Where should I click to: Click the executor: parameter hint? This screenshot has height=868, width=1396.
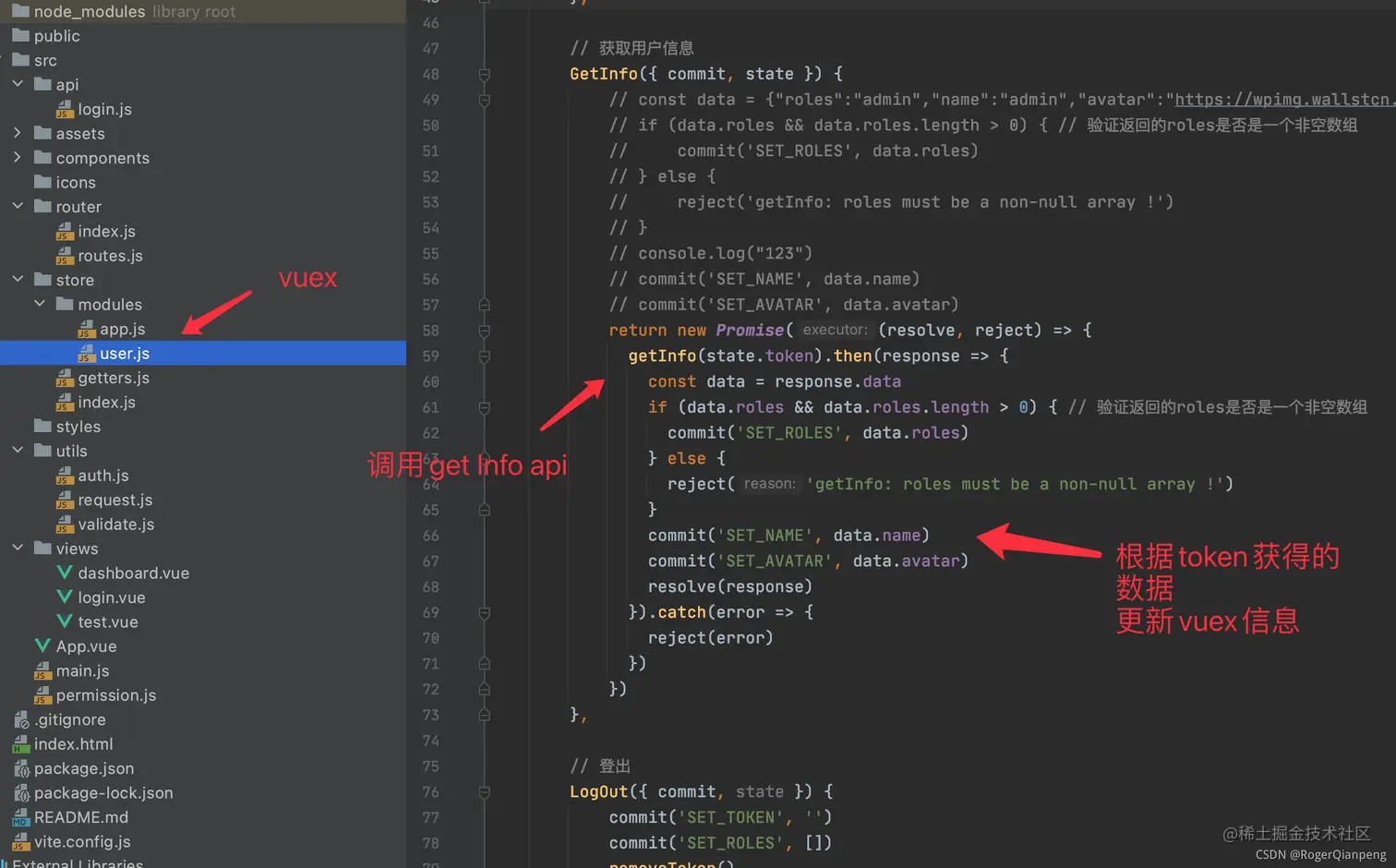(x=835, y=330)
